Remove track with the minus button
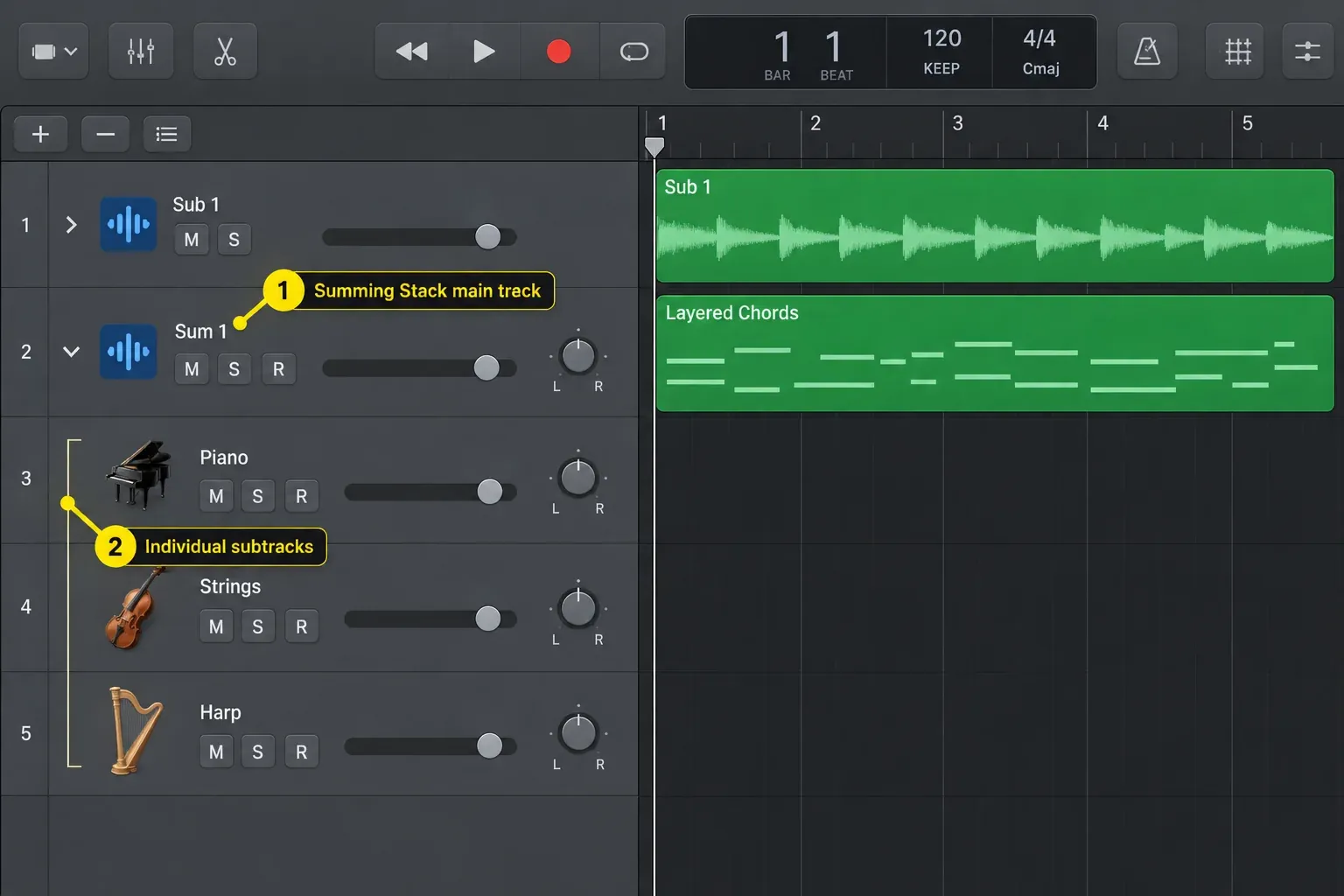 pyautogui.click(x=106, y=134)
